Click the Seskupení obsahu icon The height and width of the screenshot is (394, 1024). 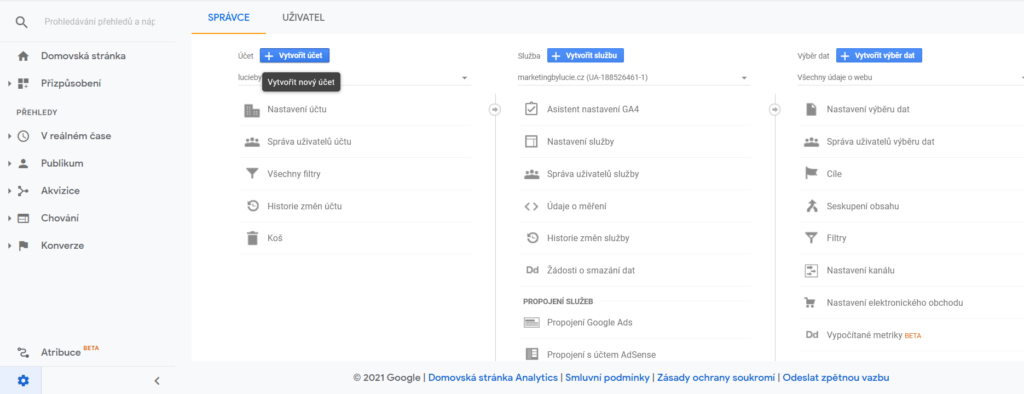click(x=811, y=206)
